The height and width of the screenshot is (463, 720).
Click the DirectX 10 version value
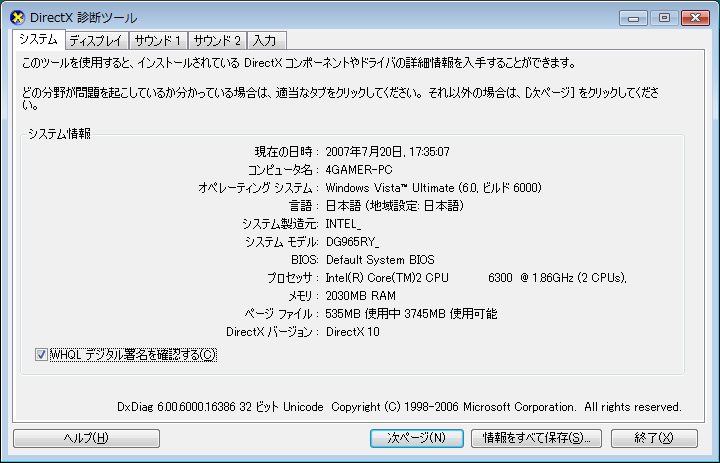353,332
